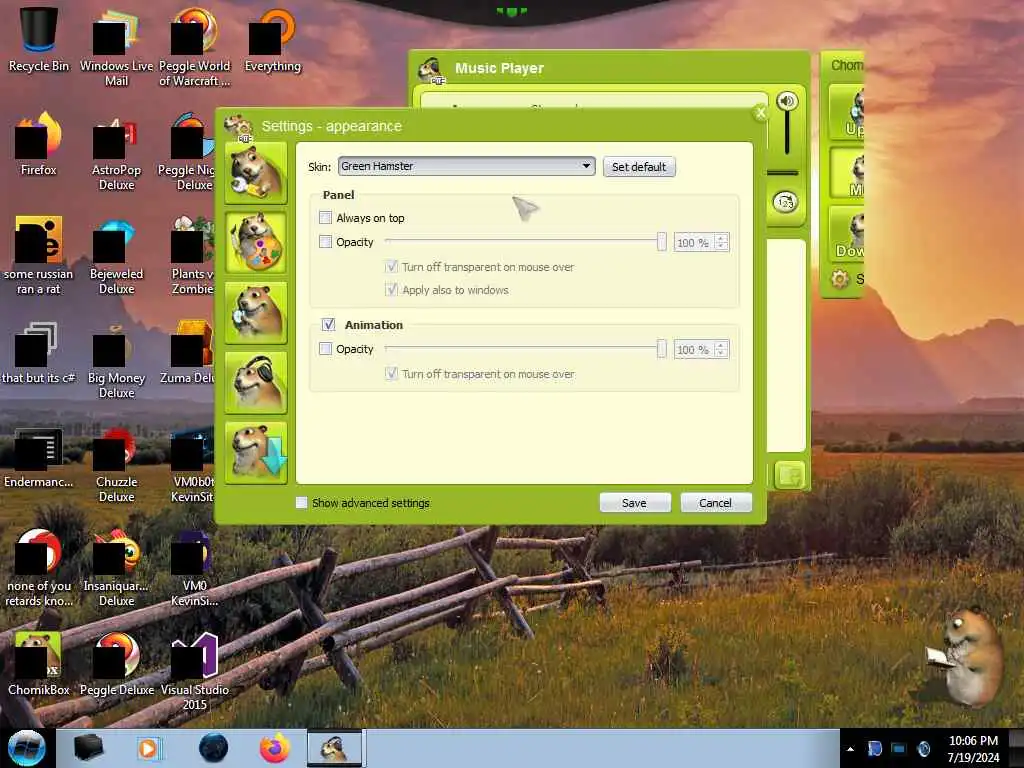Open the Windows Start menu orb
1024x768 pixels.
point(27,748)
